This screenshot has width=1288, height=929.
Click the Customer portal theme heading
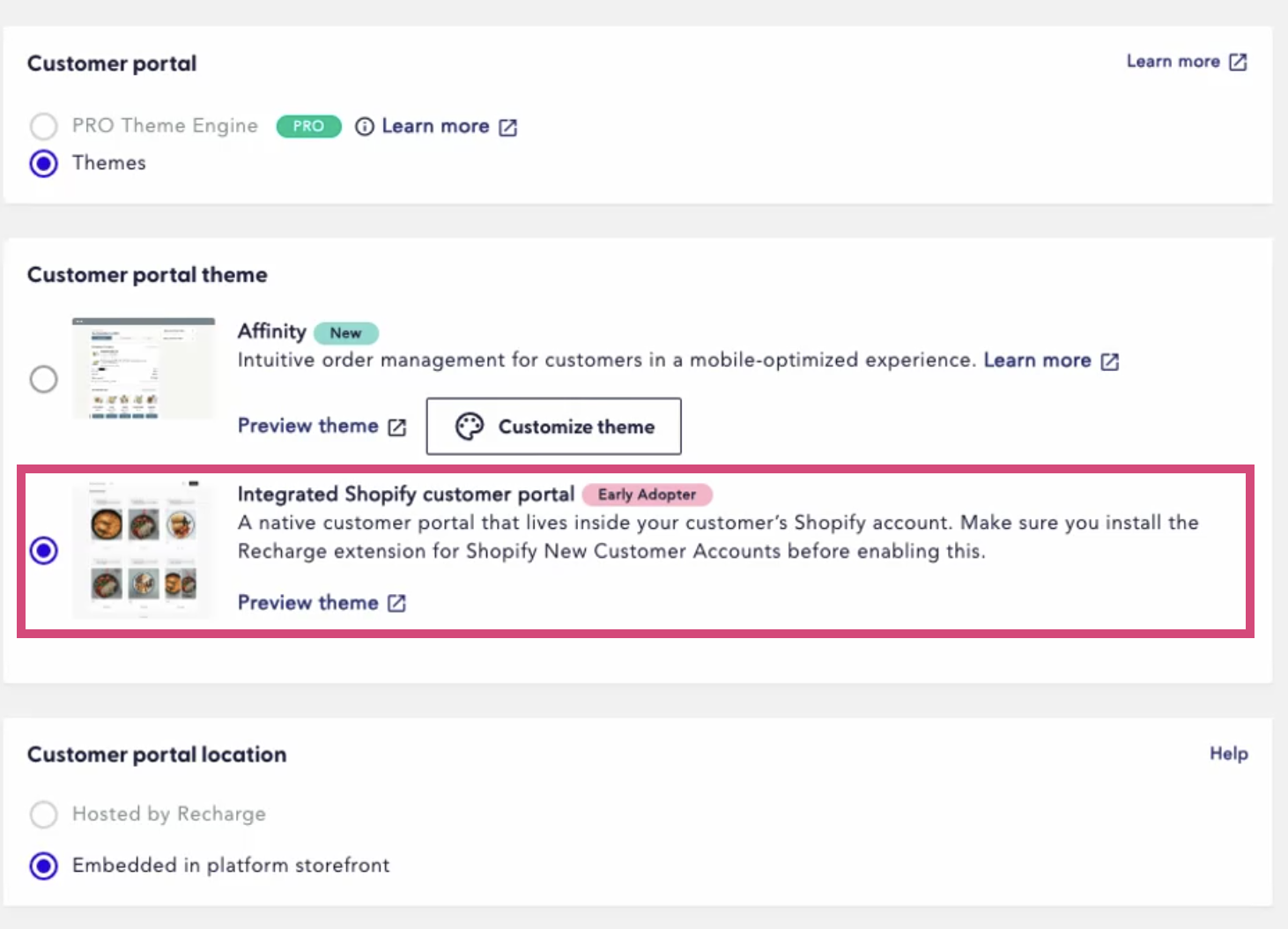pyautogui.click(x=147, y=275)
